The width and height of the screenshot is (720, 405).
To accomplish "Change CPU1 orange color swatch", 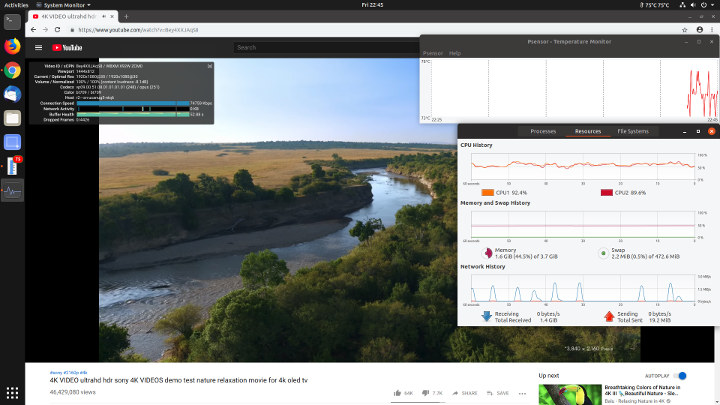I will [487, 192].
